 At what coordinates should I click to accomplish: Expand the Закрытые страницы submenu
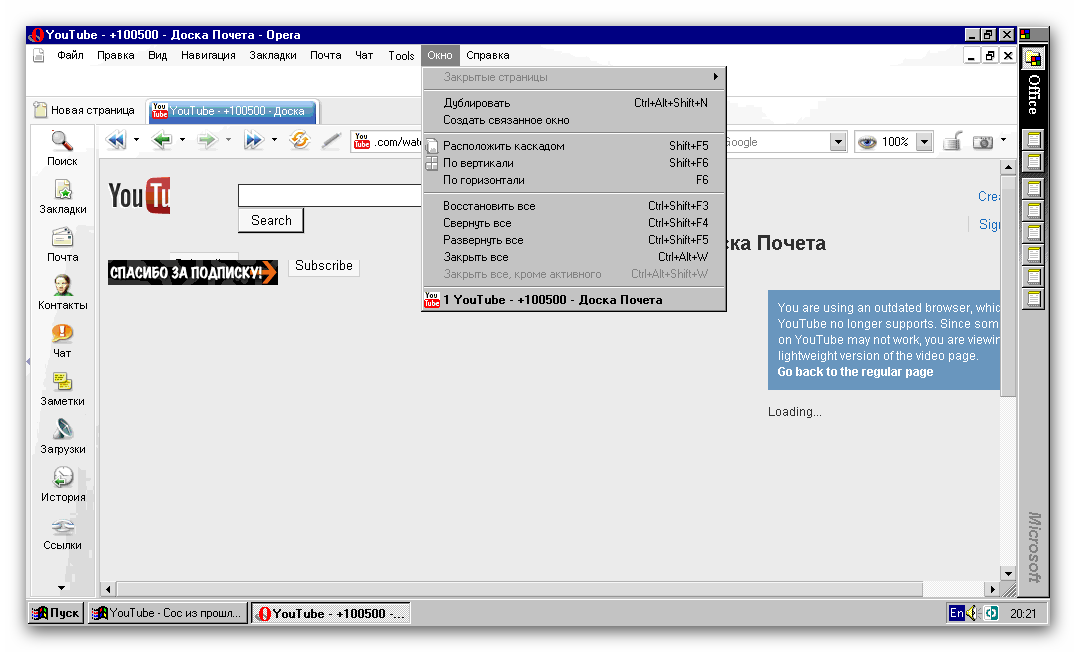[x=574, y=77]
